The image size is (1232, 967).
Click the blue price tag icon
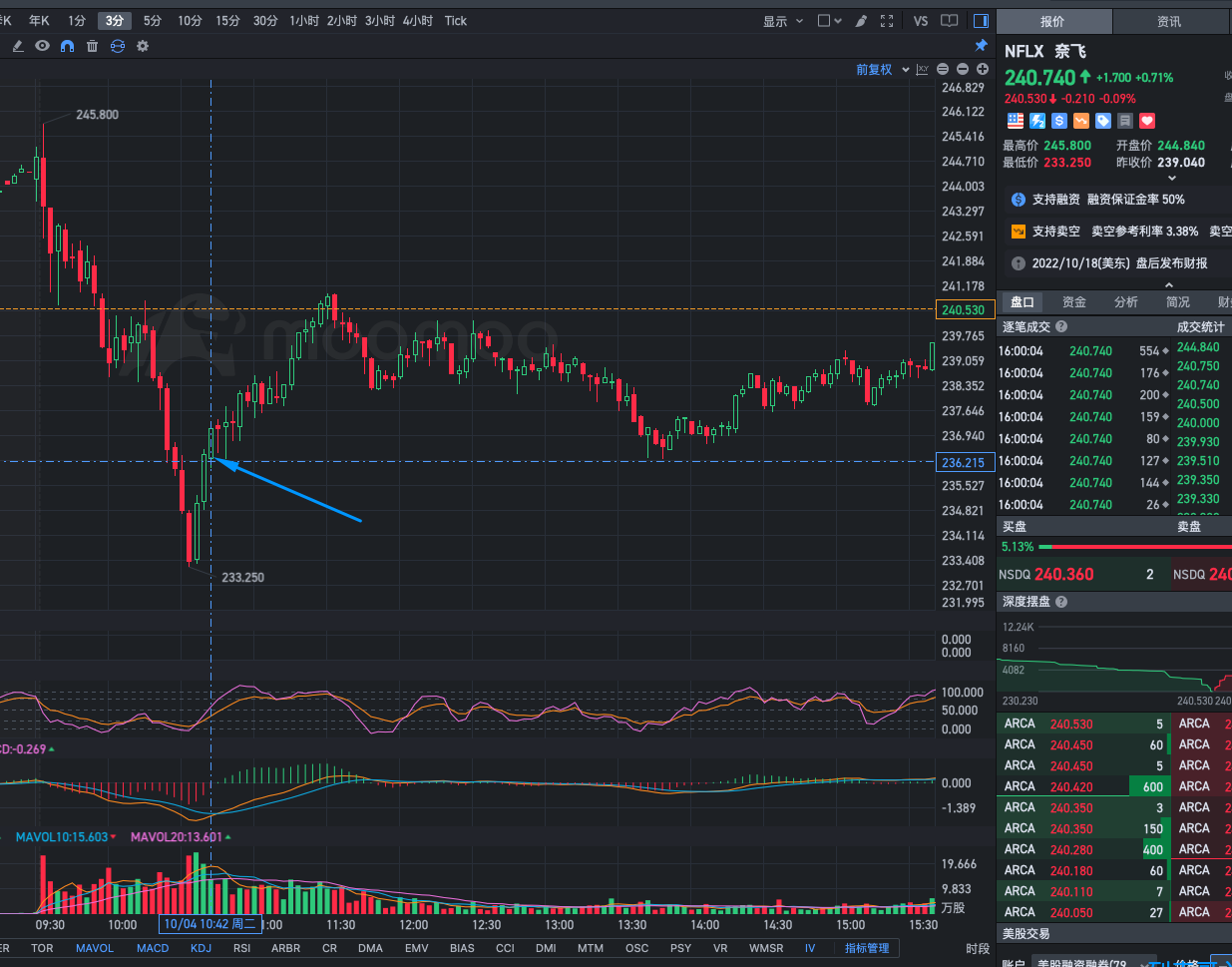[1103, 121]
